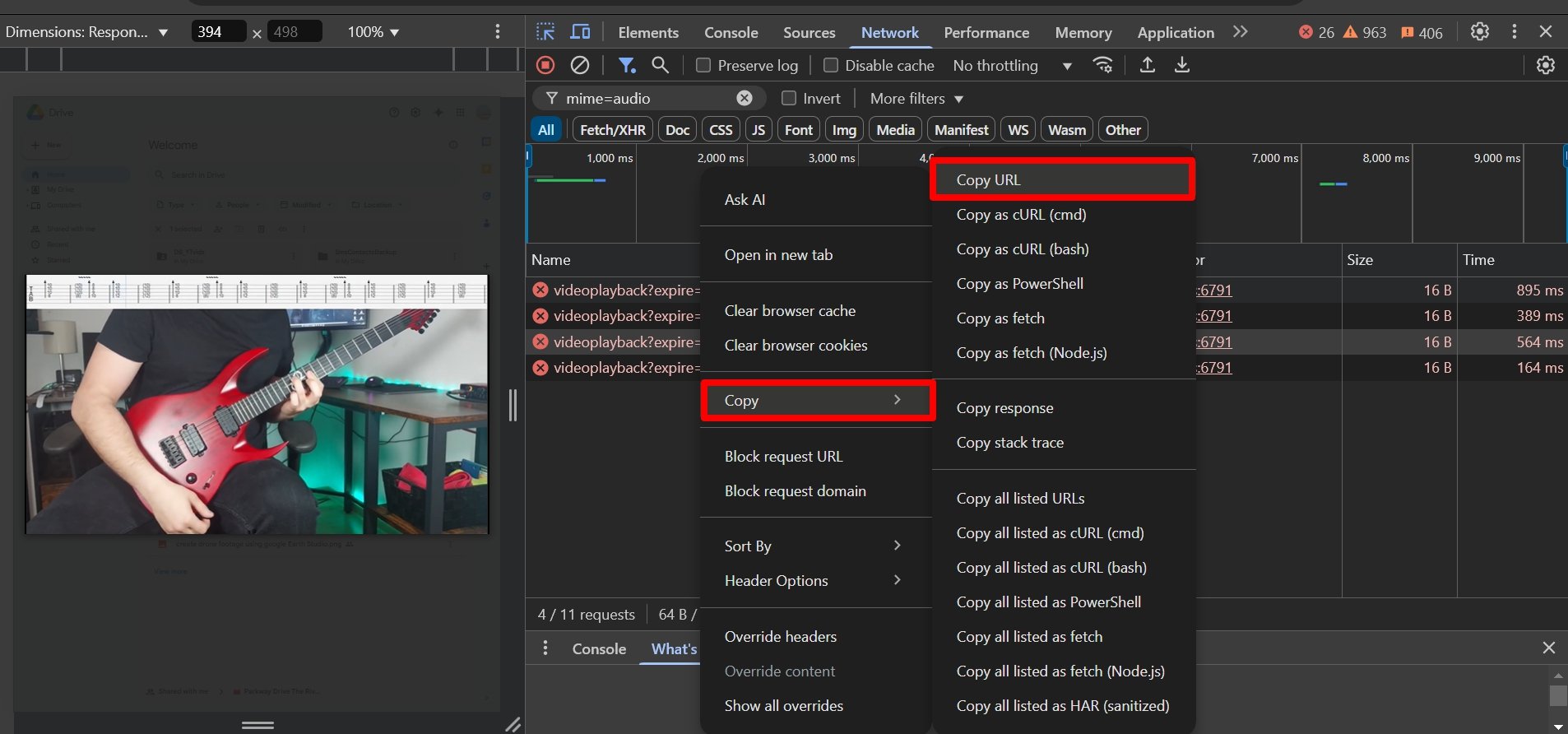Select Clear browser cookies
1568x734 pixels.
816,345
